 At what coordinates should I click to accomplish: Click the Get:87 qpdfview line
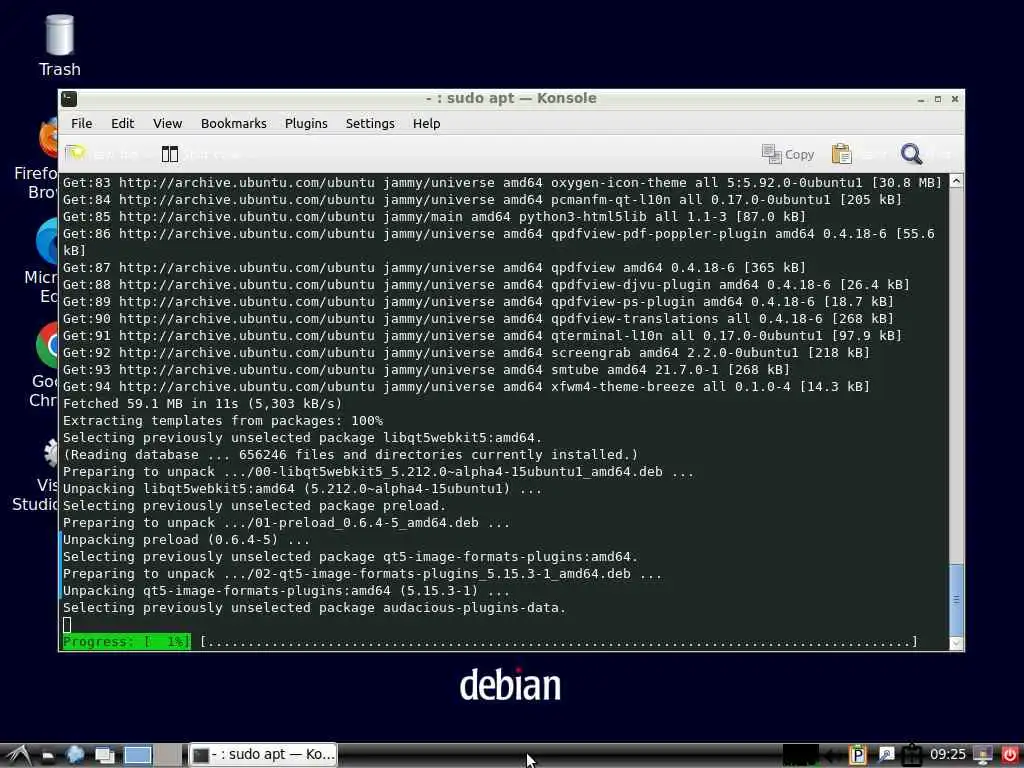(x=434, y=268)
